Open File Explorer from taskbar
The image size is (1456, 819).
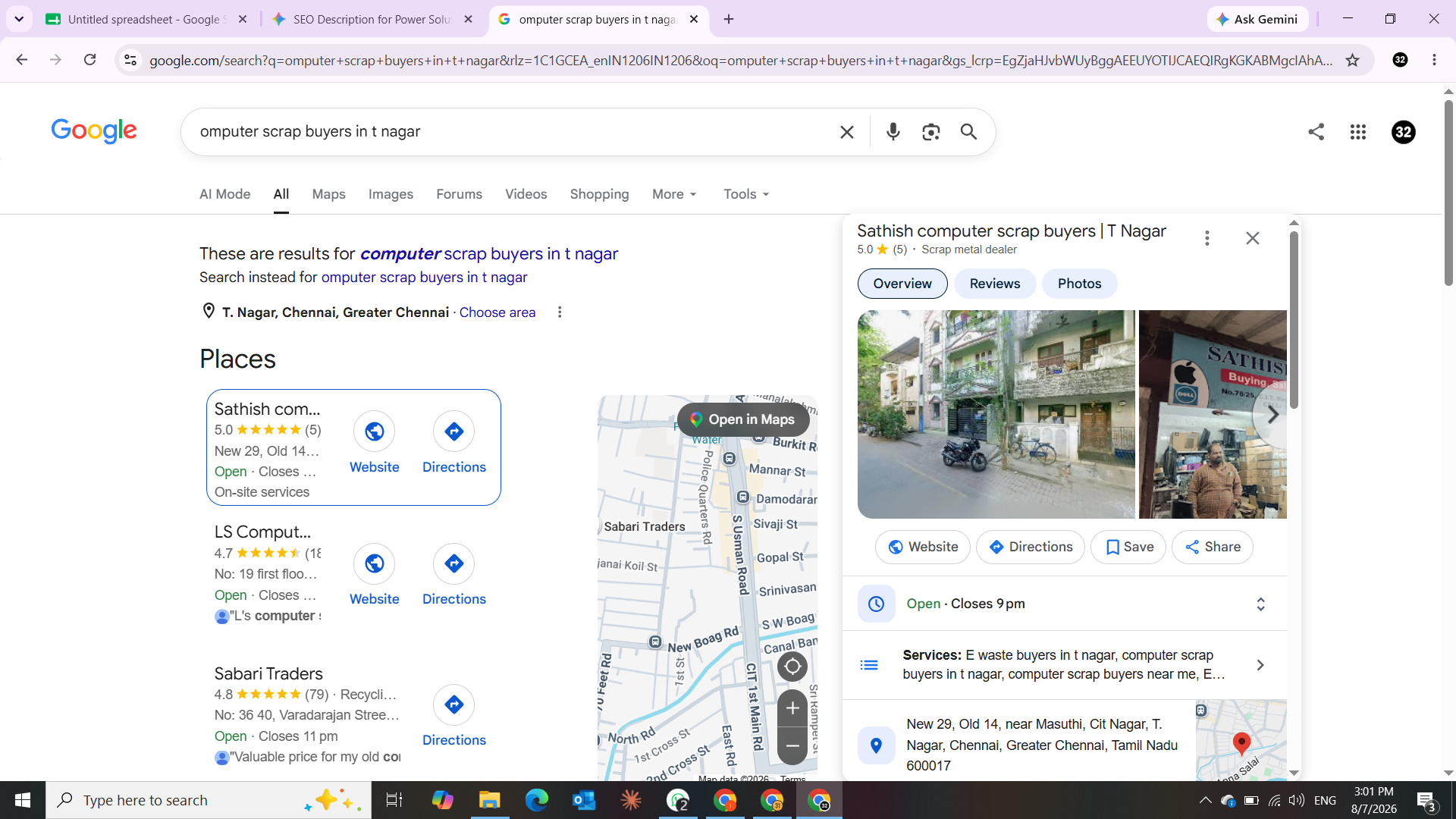[489, 801]
